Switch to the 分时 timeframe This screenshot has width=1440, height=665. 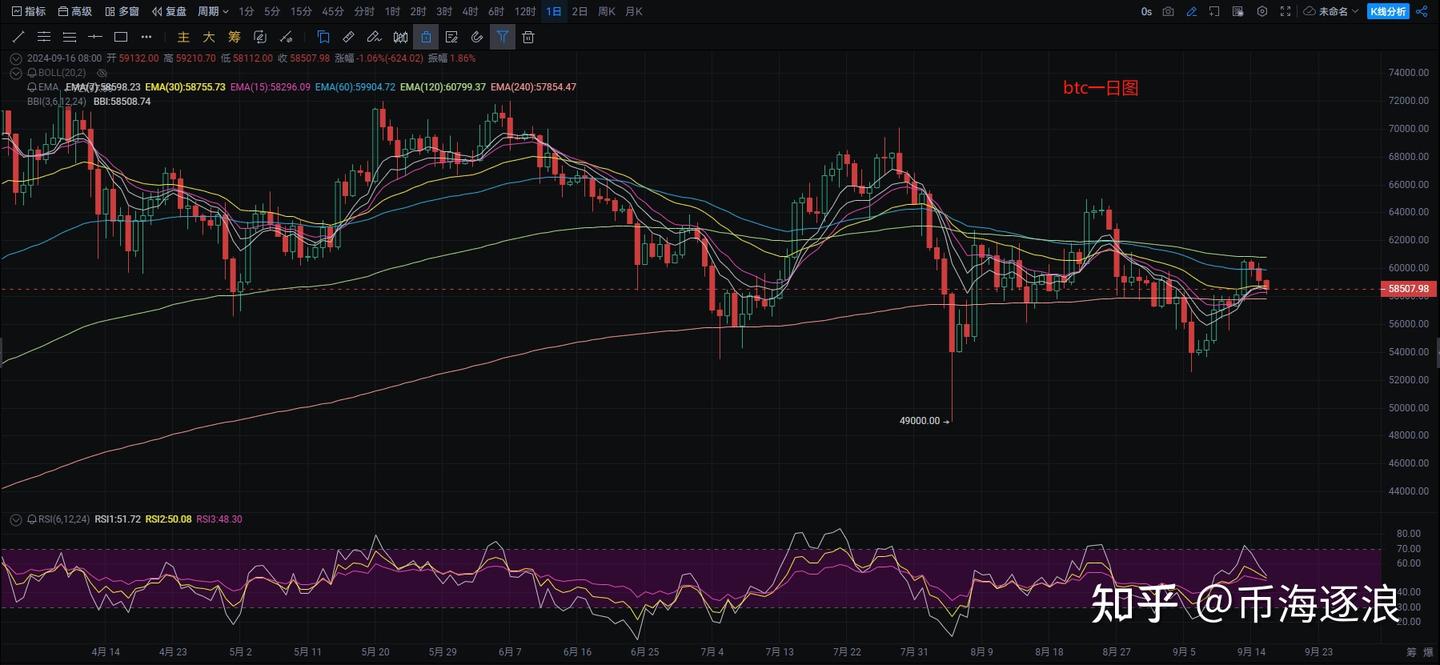(x=365, y=11)
